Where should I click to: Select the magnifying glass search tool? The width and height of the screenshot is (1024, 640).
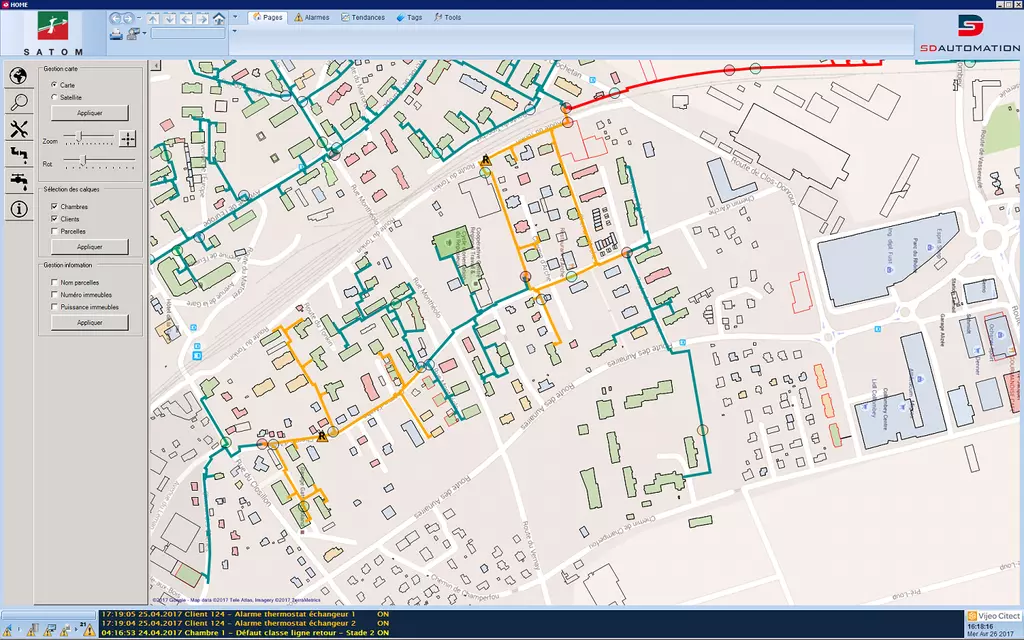[18, 102]
